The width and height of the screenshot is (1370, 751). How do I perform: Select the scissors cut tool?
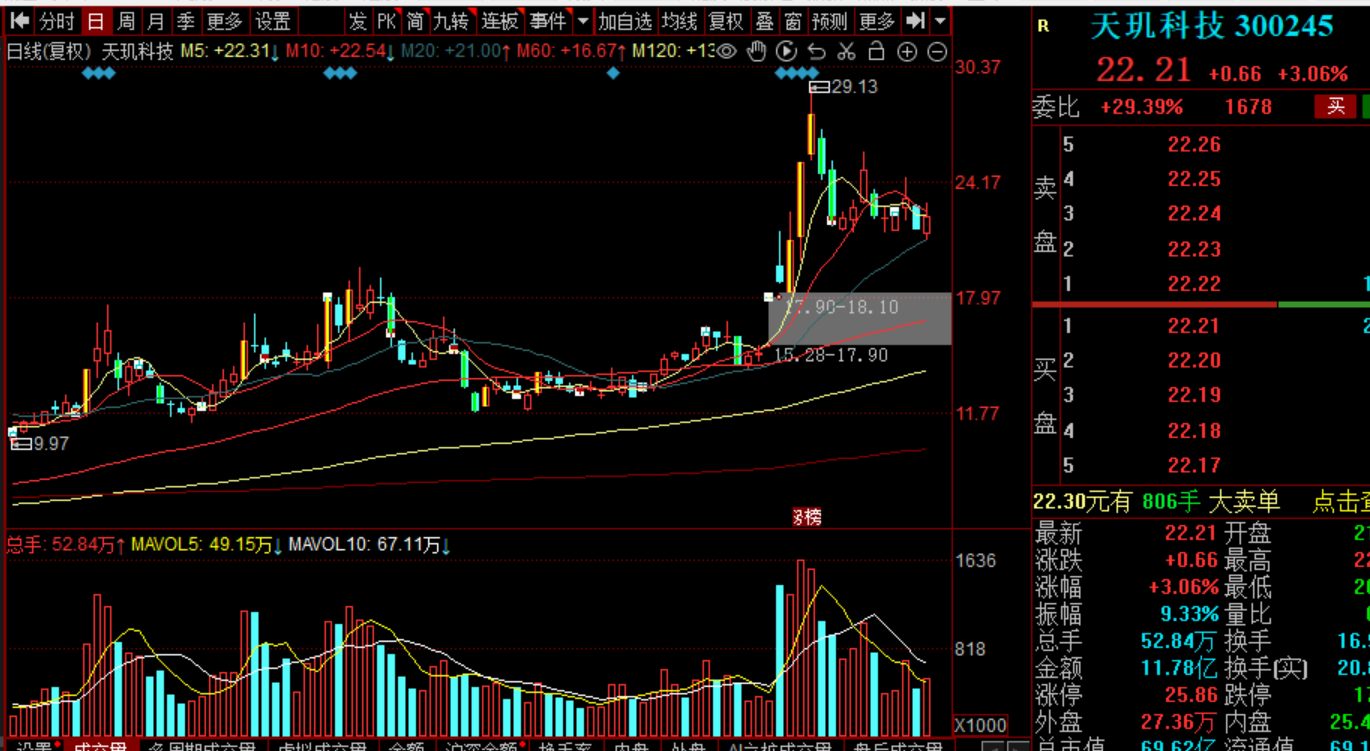[x=846, y=51]
